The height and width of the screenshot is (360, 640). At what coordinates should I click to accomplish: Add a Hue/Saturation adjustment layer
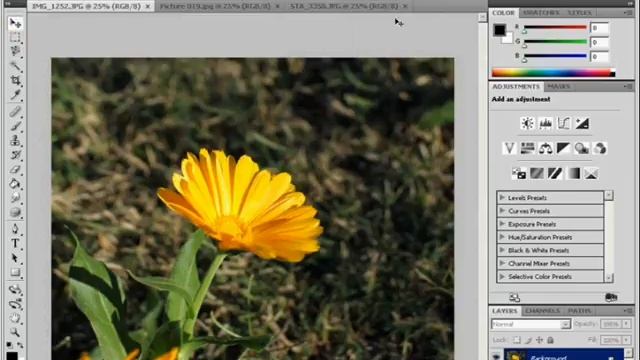527,148
